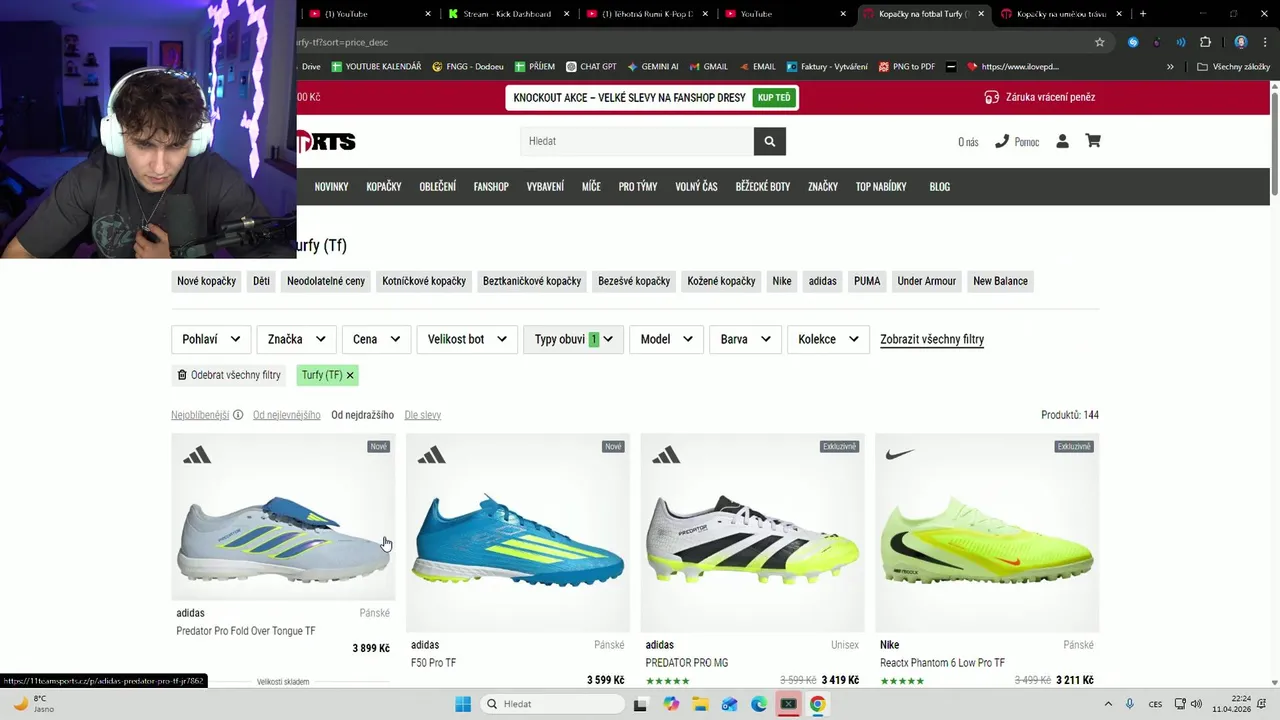Click the search magnifier button

point(769,141)
